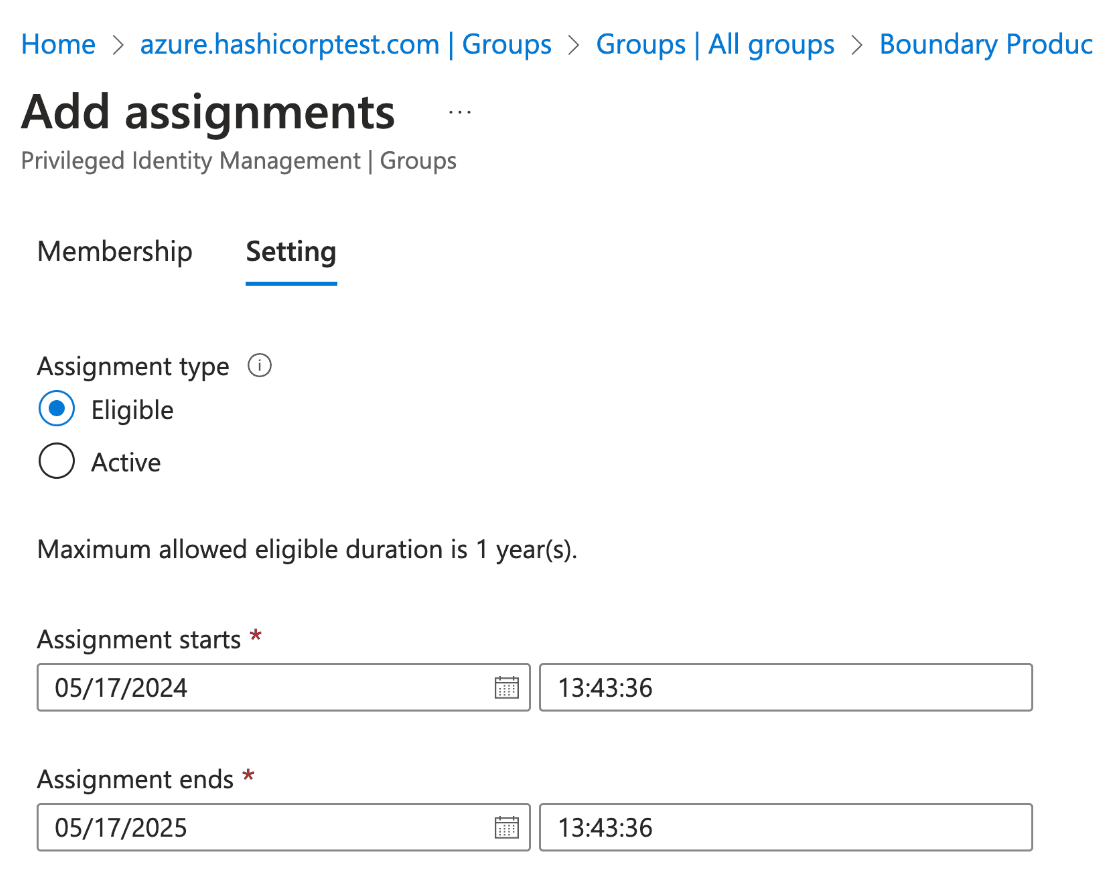Image resolution: width=1106 pixels, height=874 pixels.
Task: Click the 'Assignment type' label
Action: pyautogui.click(x=133, y=367)
